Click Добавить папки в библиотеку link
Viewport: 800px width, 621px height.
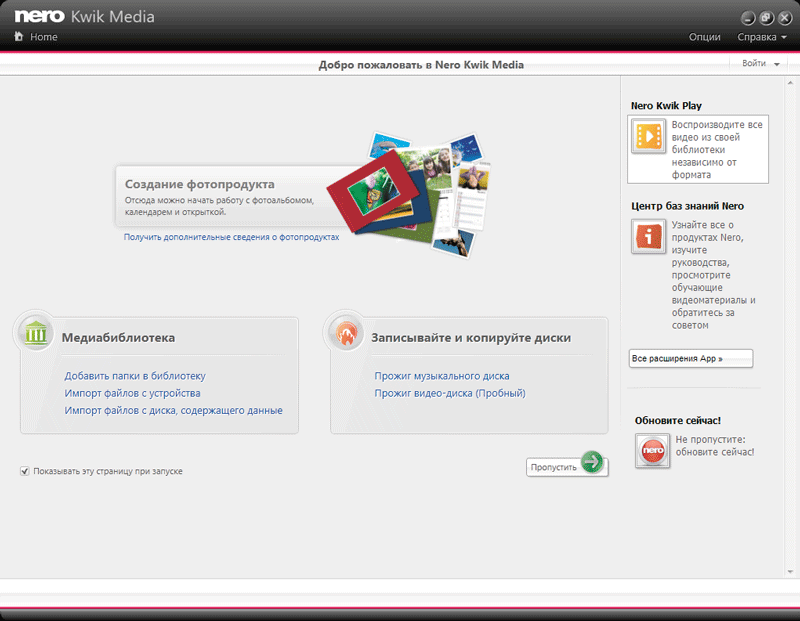pos(135,376)
